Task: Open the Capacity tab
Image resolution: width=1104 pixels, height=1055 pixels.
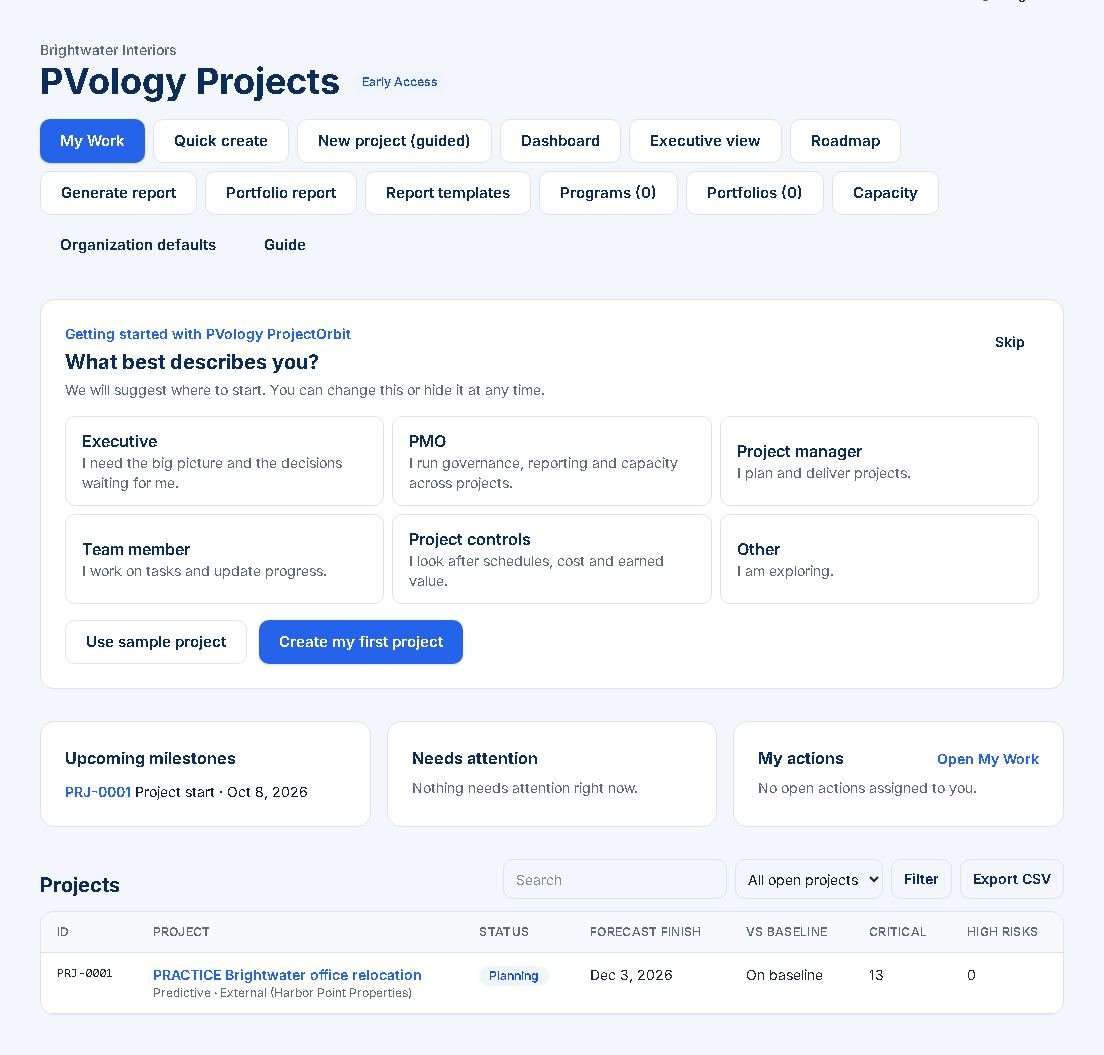Action: tap(885, 193)
